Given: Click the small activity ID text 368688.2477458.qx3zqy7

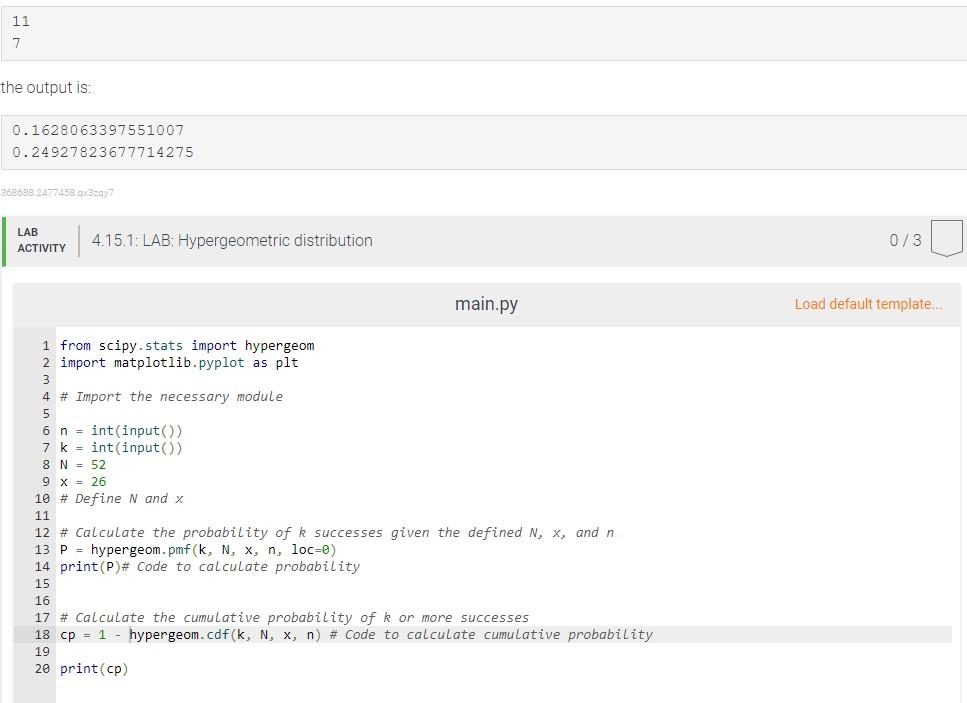Looking at the screenshot, I should click(57, 192).
